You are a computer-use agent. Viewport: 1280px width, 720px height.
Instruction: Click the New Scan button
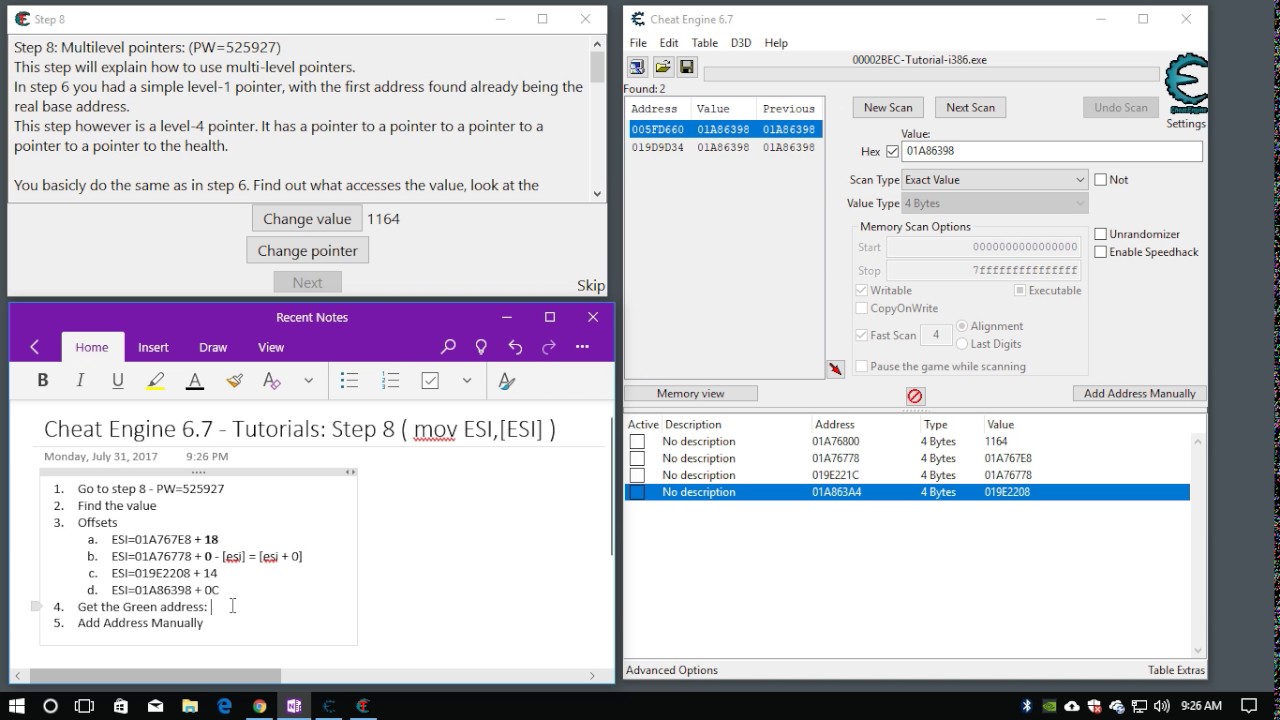point(888,107)
